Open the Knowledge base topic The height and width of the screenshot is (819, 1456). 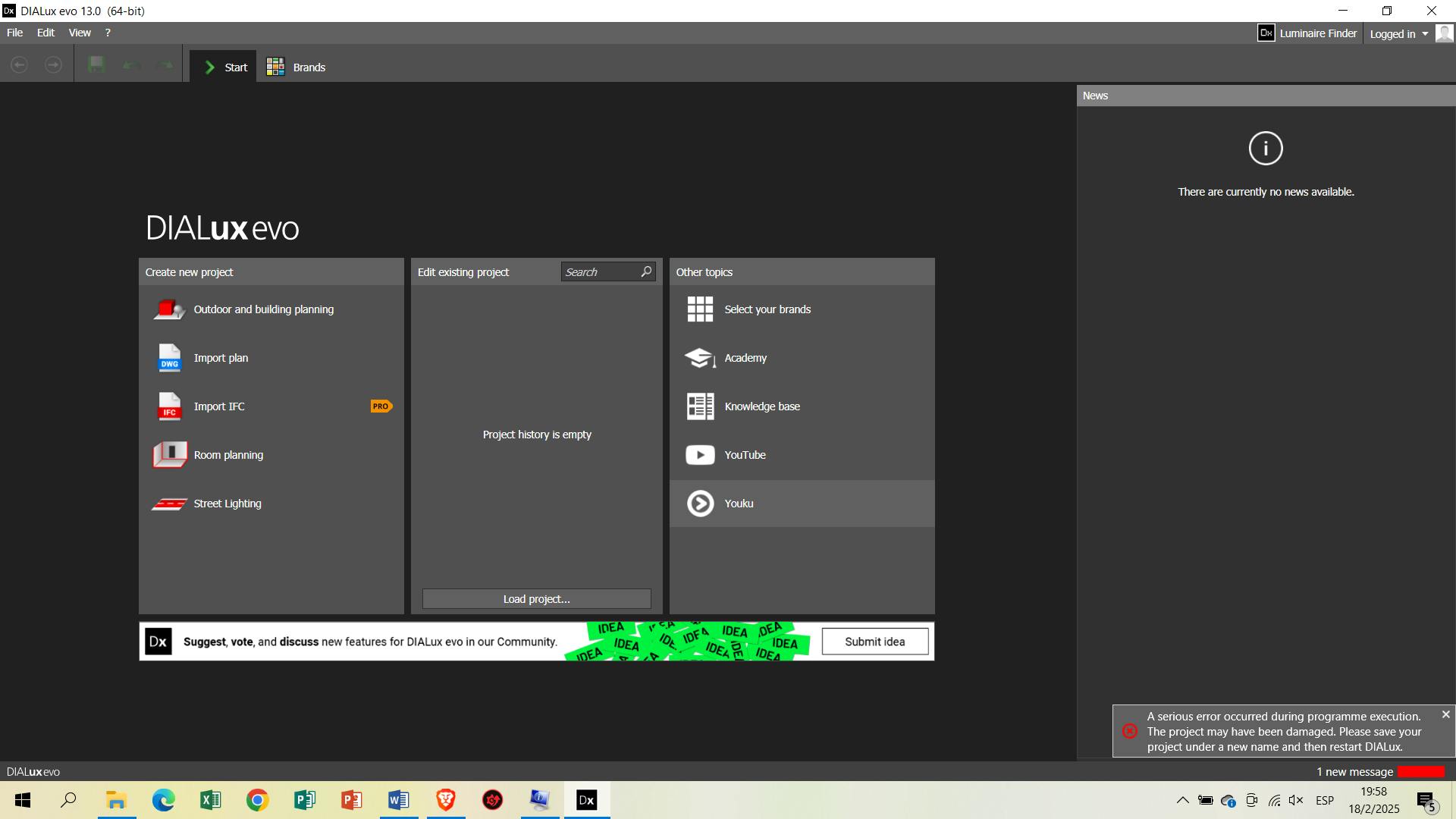[x=761, y=406]
